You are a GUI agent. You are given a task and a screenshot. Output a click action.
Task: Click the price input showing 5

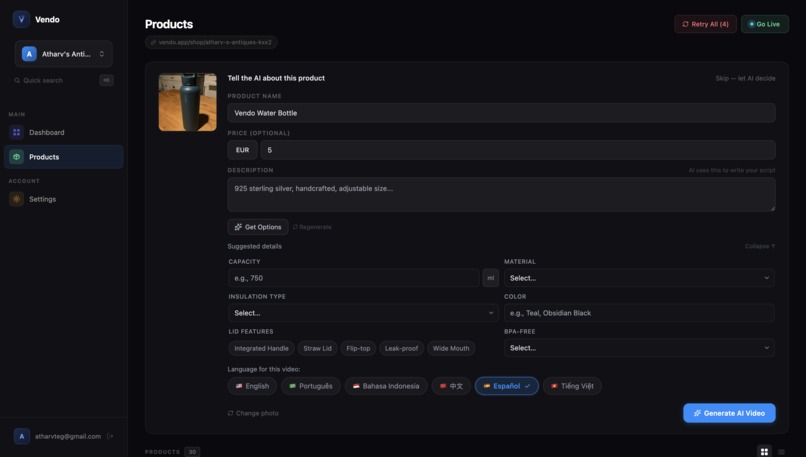click(518, 150)
